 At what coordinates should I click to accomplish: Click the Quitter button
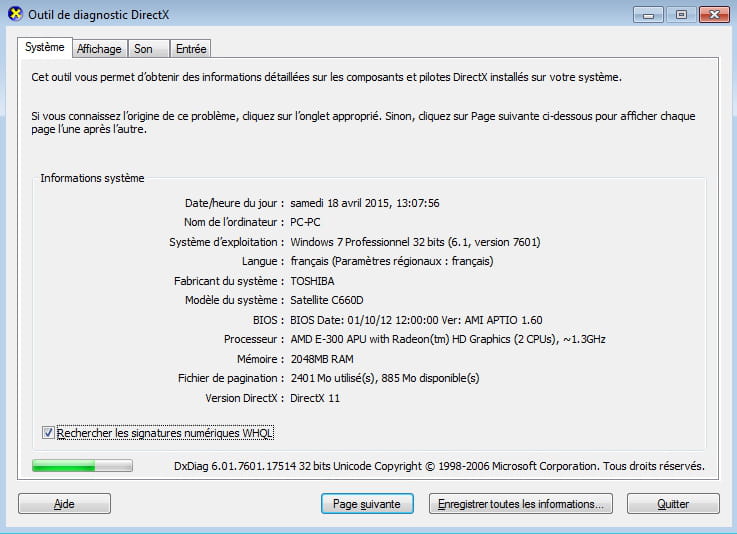673,504
